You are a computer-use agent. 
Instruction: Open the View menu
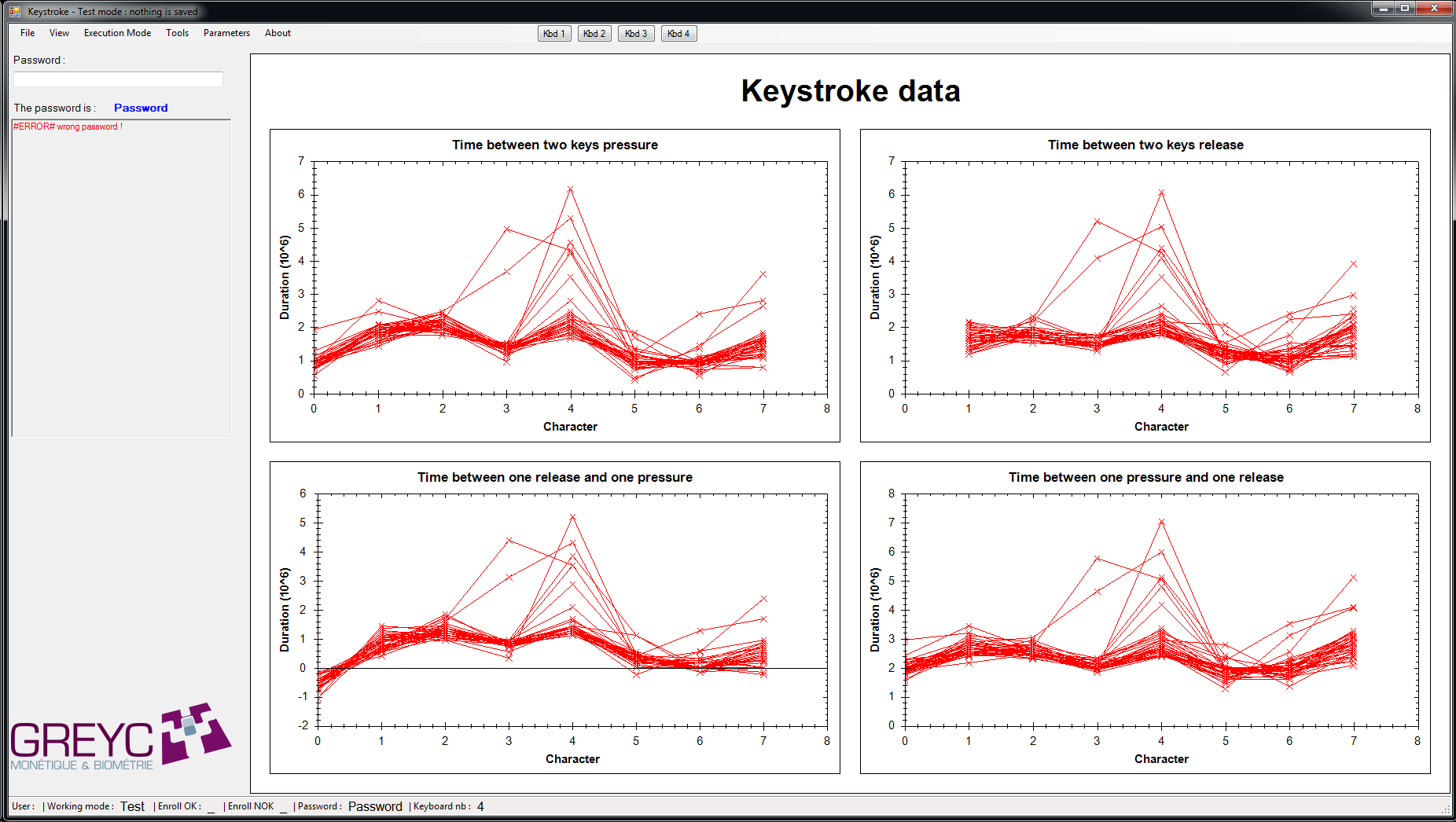pos(59,33)
